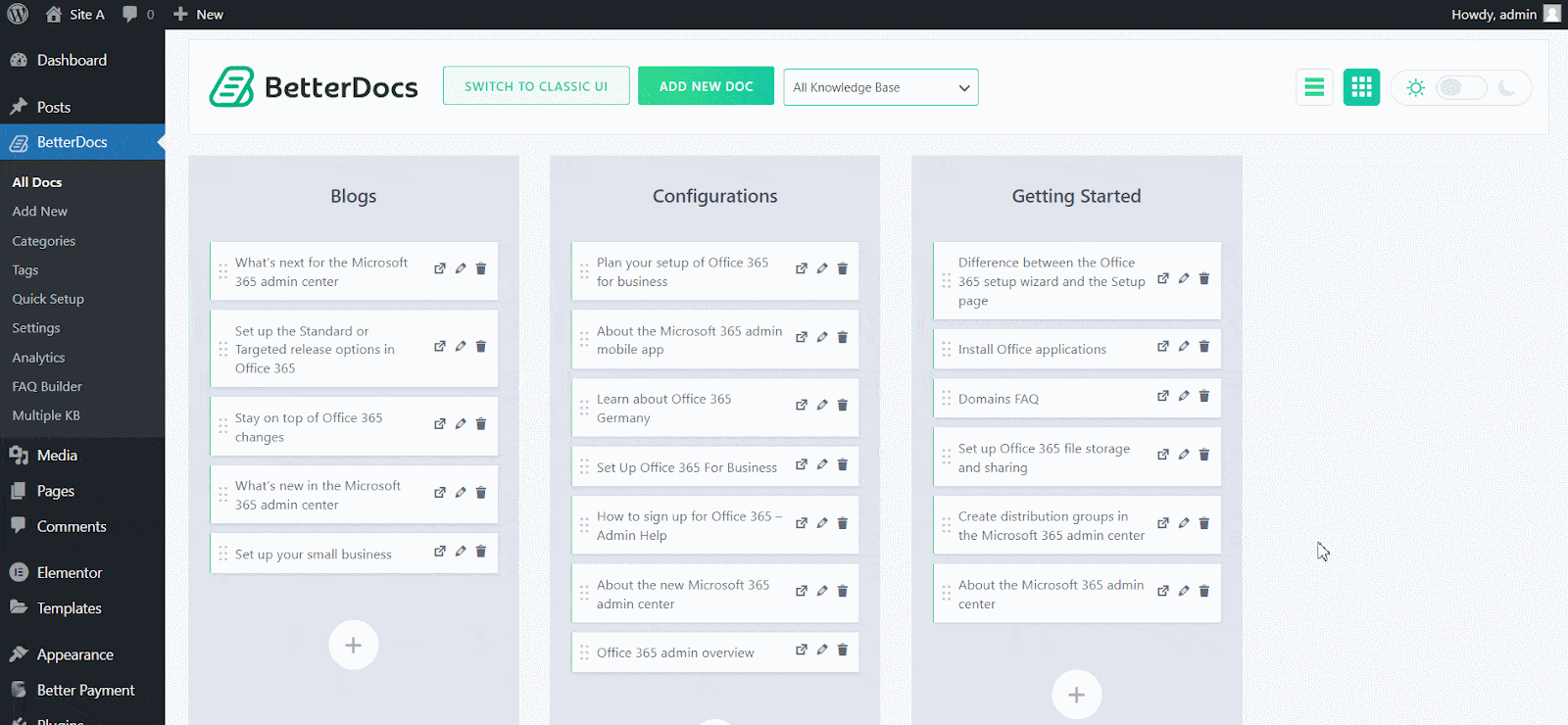Viewport: 1568px width, 725px height.
Task: Delete 'What's new in the Microsoft 365' doc
Action: pos(481,493)
